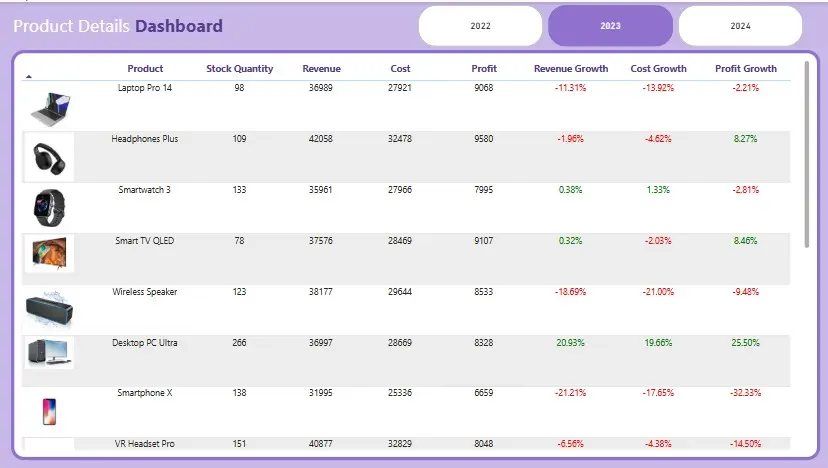Select the 2023 year filter
The width and height of the screenshot is (828, 468).
pos(610,26)
